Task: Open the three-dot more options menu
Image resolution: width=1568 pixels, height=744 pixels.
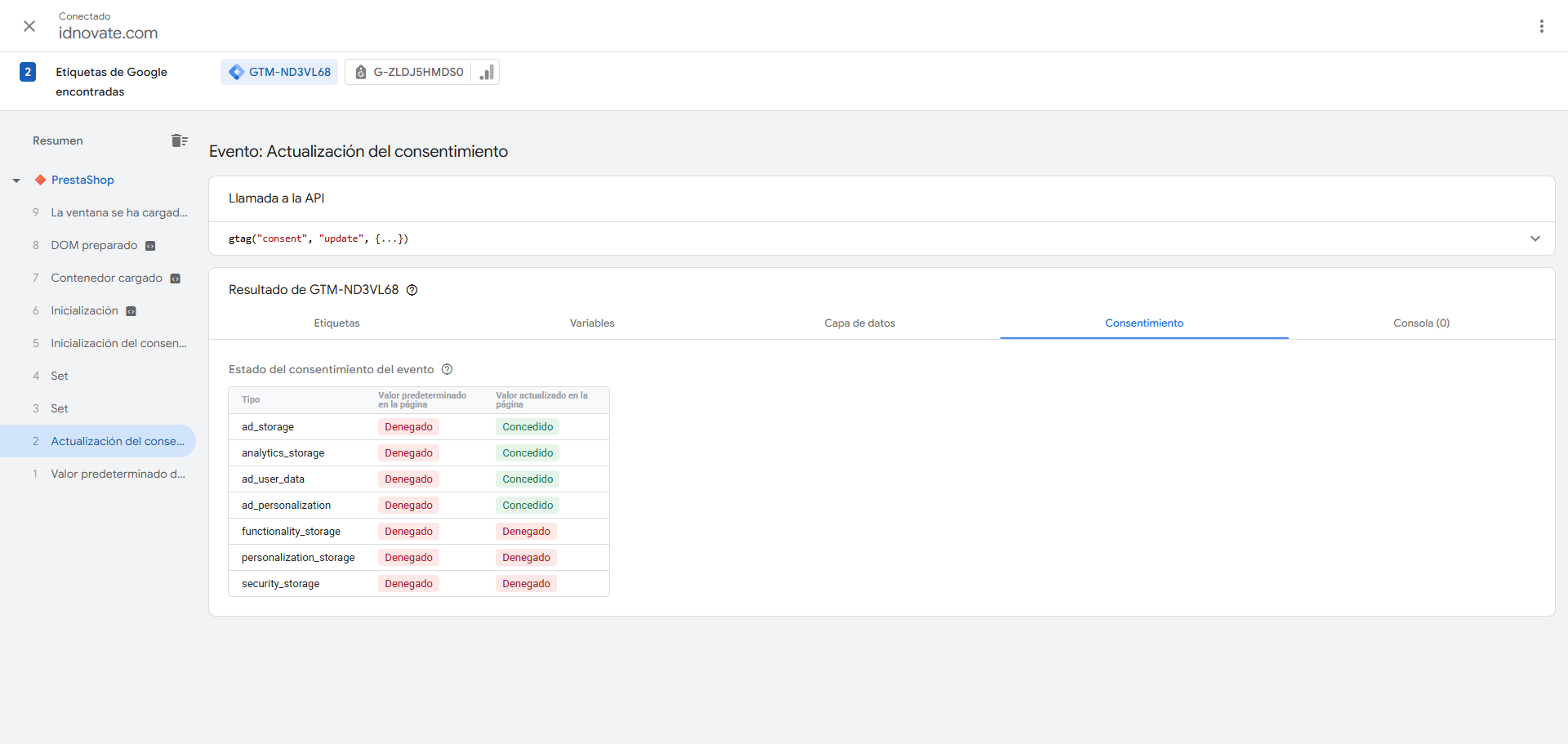Action: pyautogui.click(x=1541, y=26)
